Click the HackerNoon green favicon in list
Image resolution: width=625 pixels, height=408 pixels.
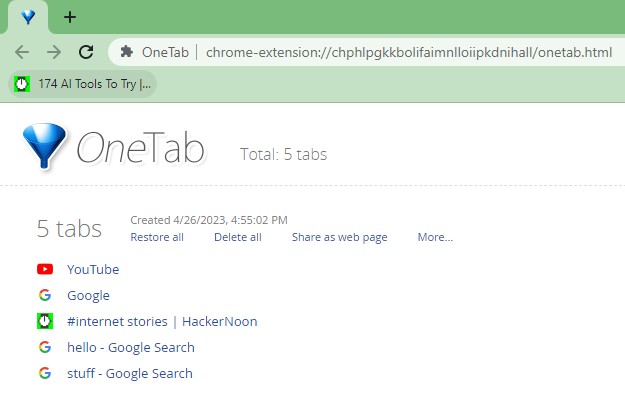pyautogui.click(x=45, y=321)
